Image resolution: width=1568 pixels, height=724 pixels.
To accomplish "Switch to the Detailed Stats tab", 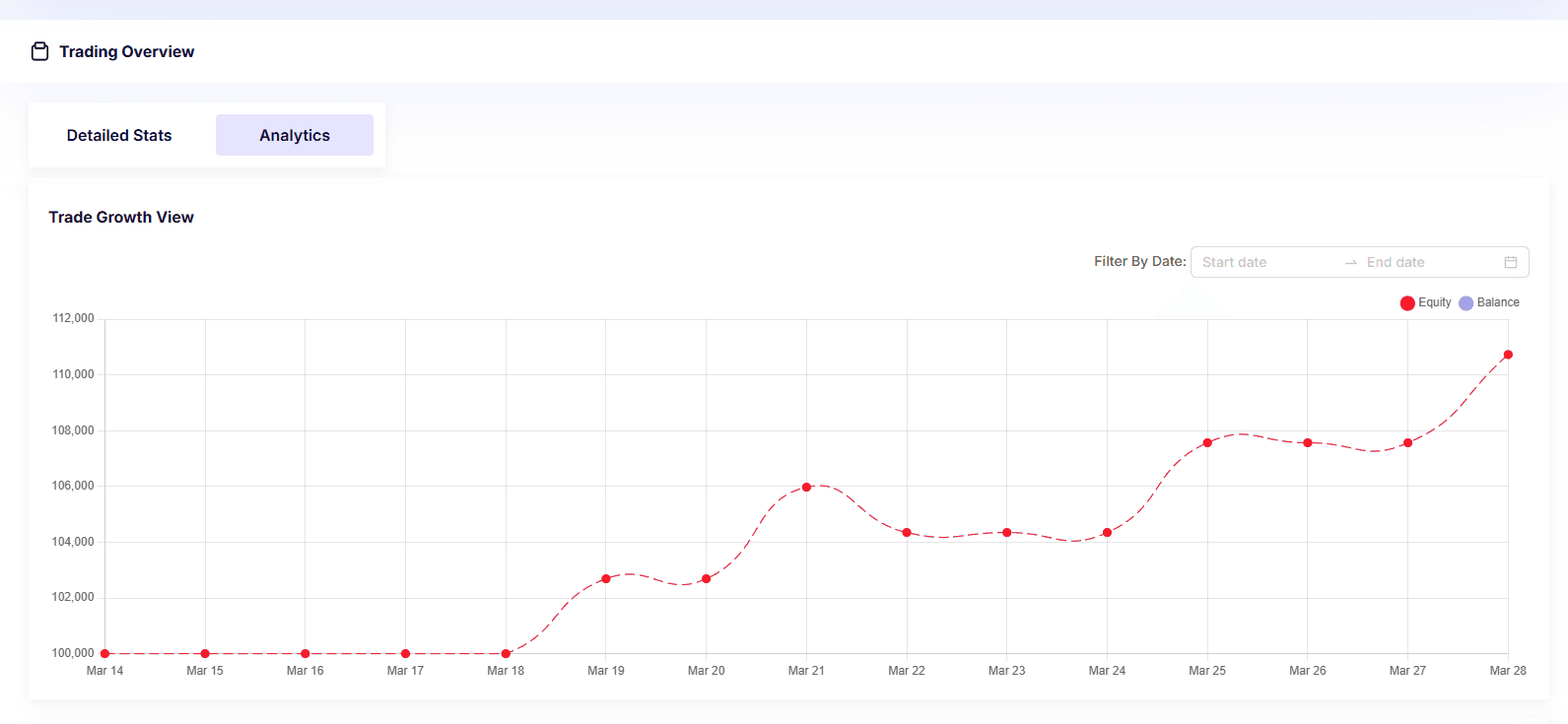I will tap(119, 135).
